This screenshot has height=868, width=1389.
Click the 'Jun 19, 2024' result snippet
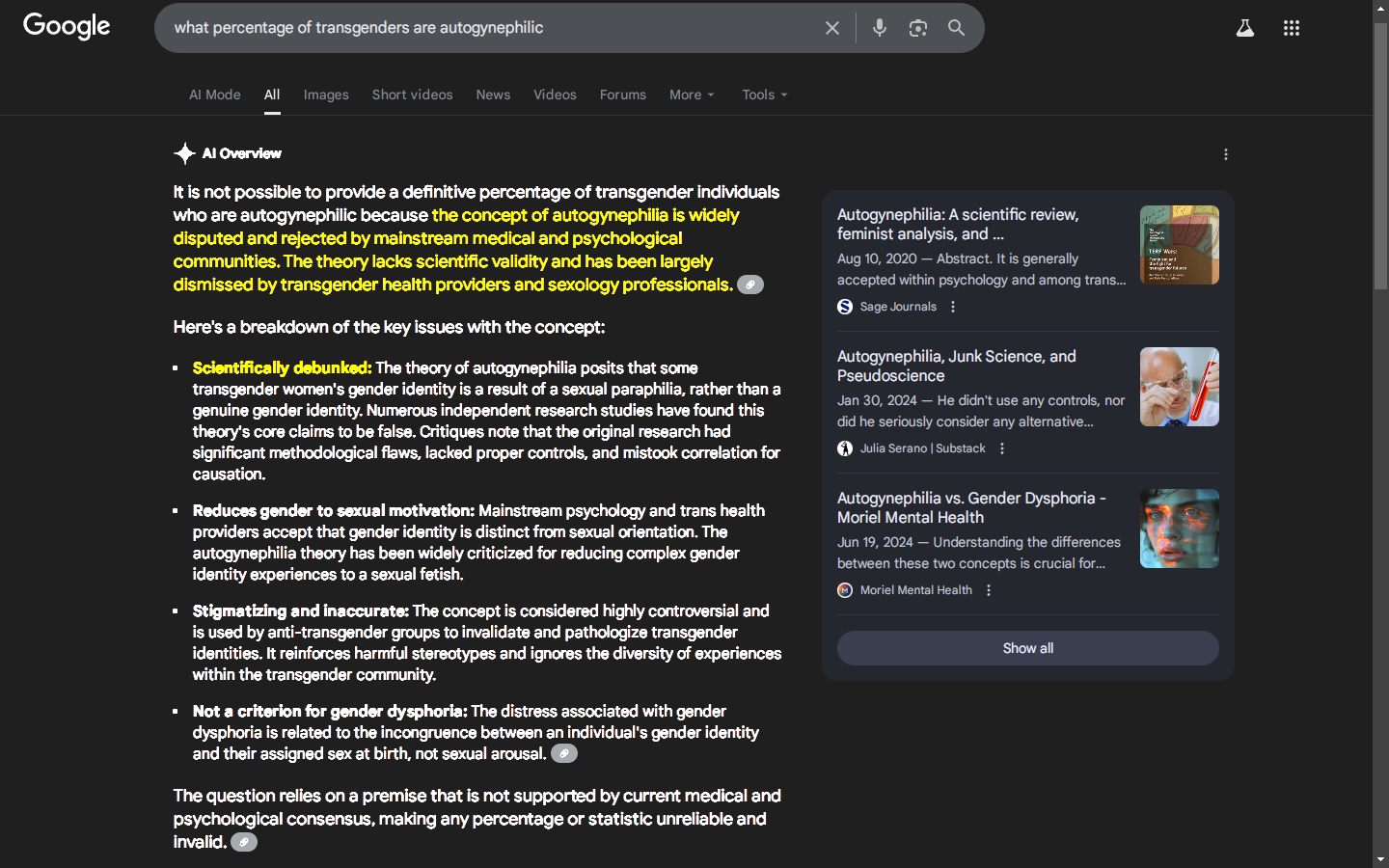[979, 553]
